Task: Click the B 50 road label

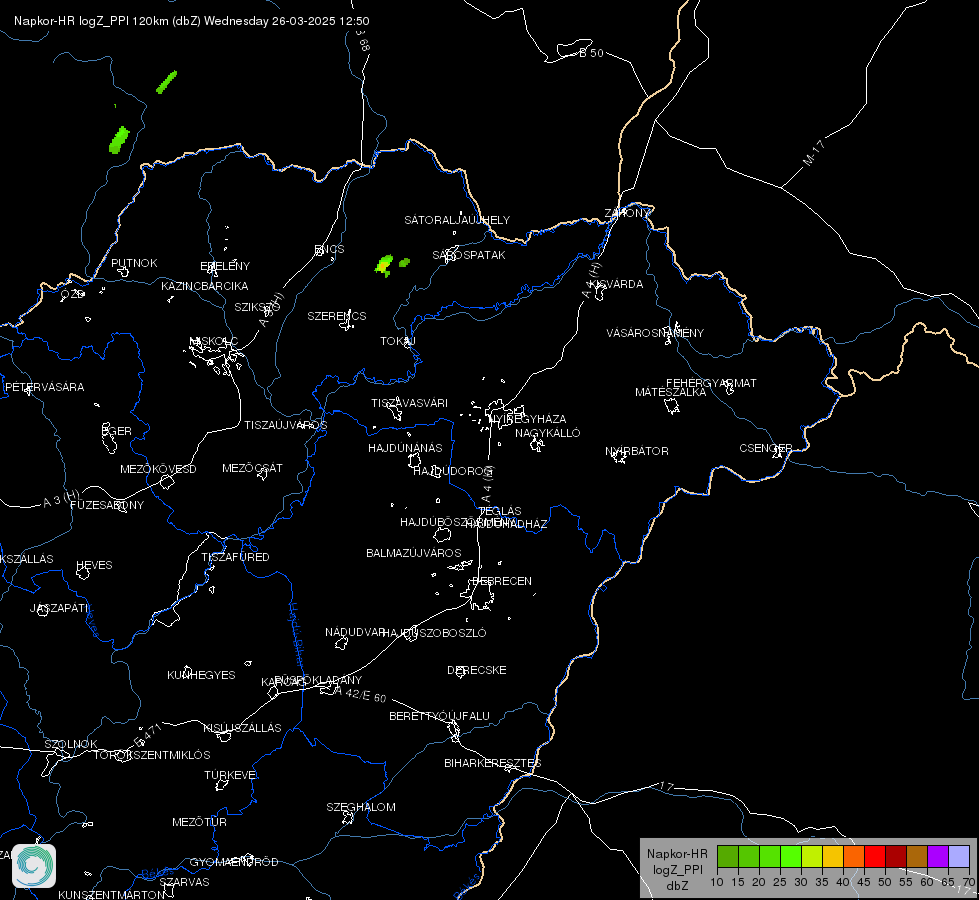Action: point(591,53)
